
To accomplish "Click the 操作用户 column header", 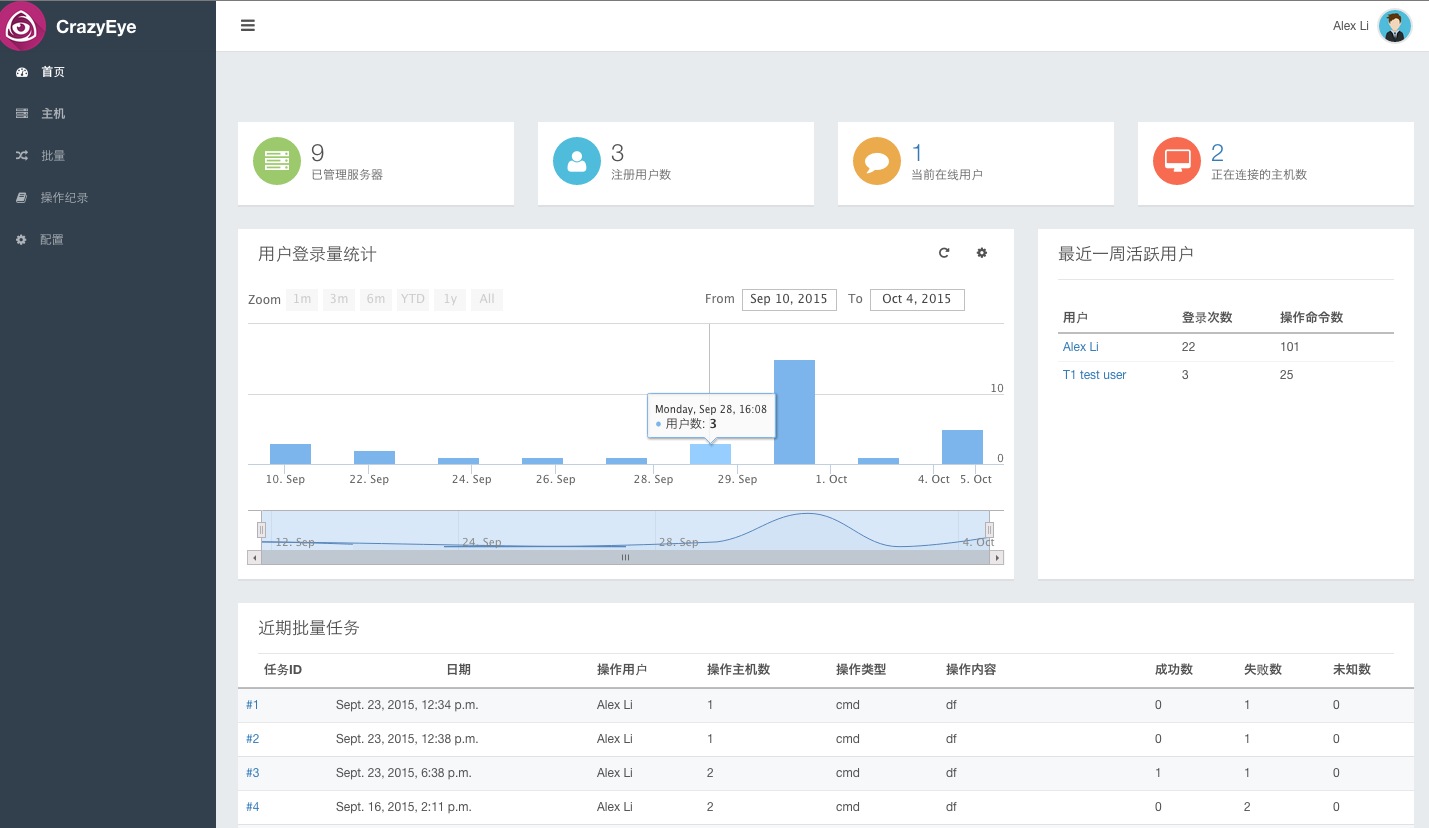I will tap(622, 670).
